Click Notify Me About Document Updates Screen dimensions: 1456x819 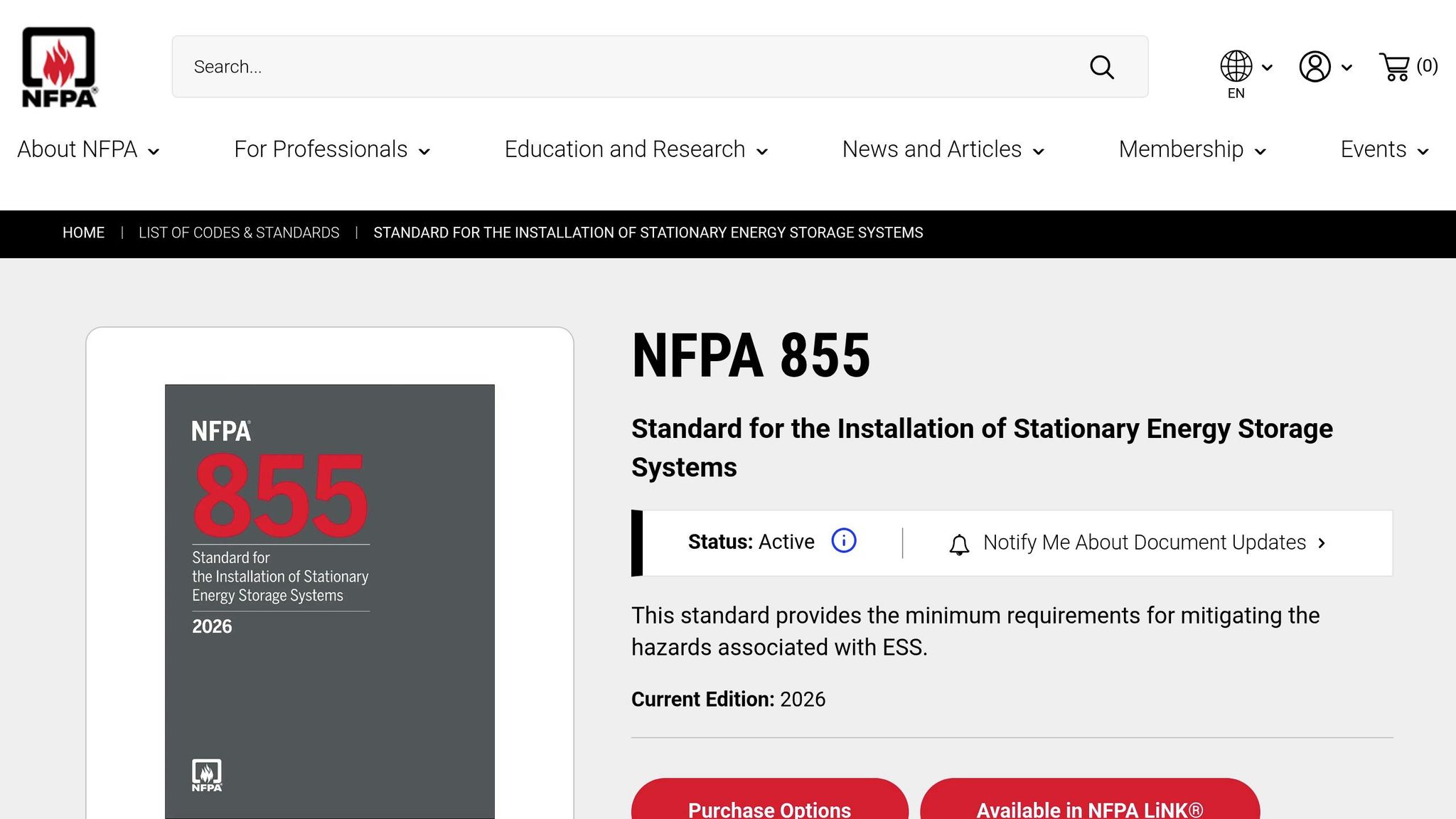point(1145,542)
